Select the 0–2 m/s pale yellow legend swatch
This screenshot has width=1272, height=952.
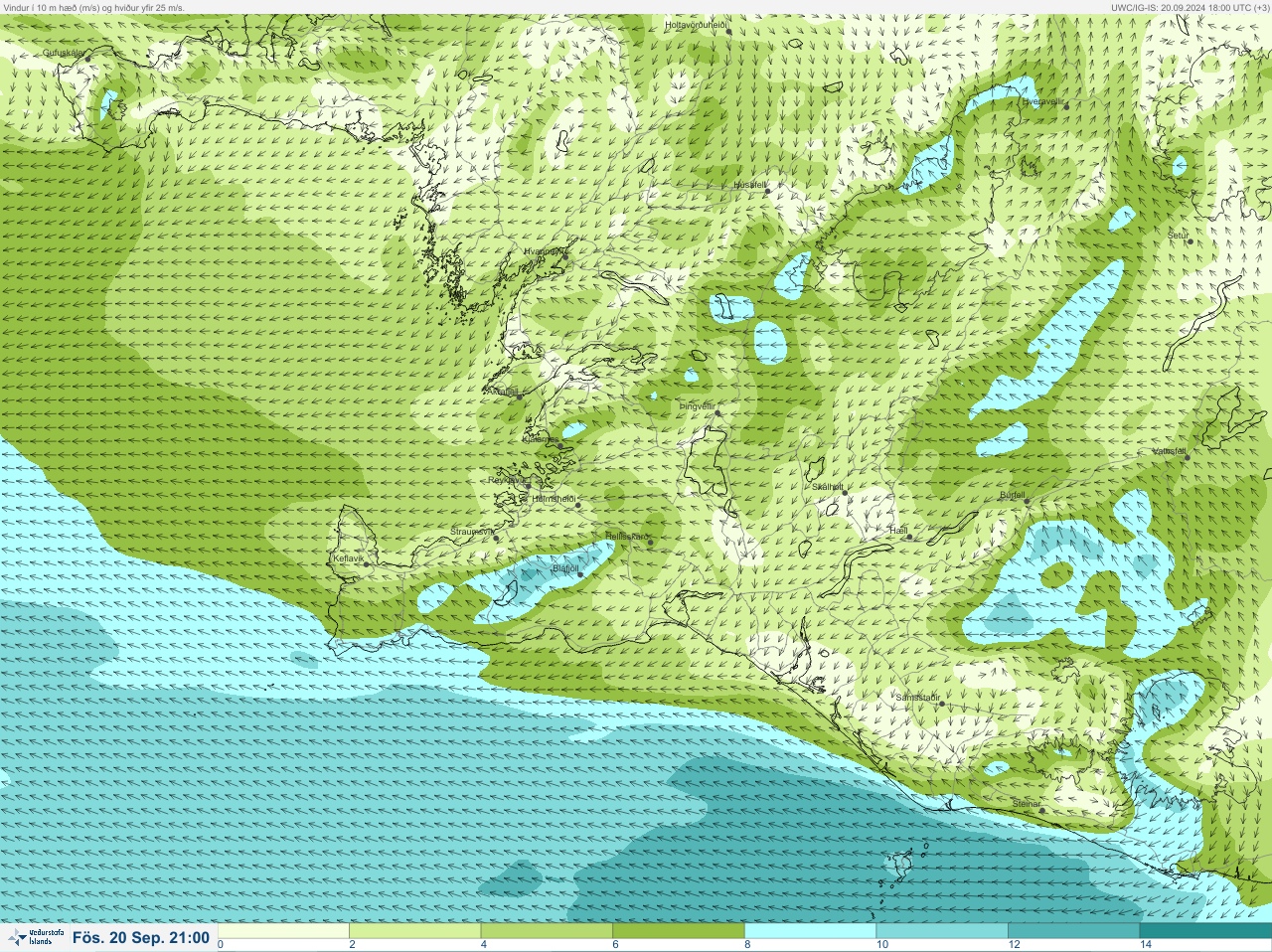tap(283, 931)
